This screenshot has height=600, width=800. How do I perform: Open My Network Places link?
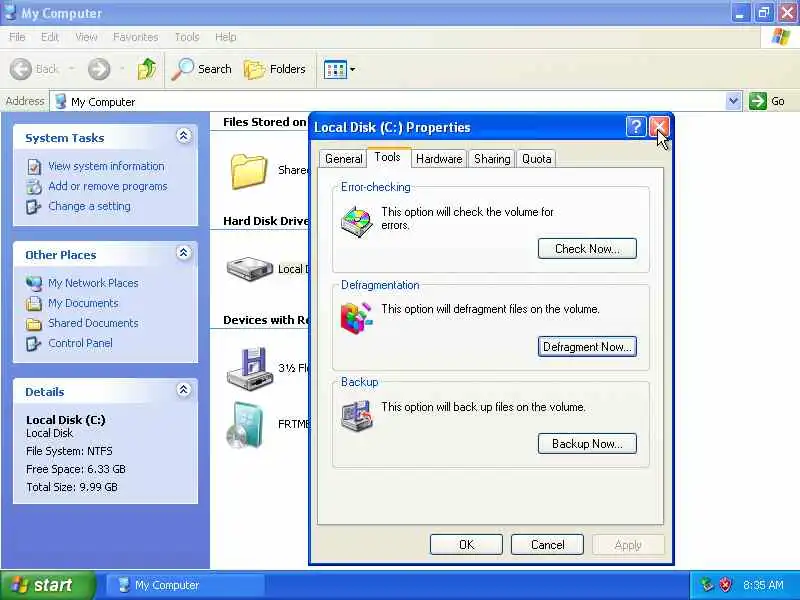93,283
